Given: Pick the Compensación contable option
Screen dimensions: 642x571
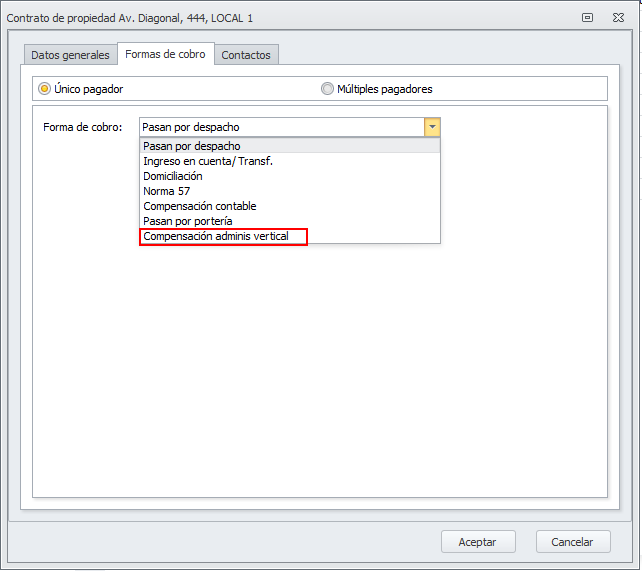Looking at the screenshot, I should click(200, 206).
